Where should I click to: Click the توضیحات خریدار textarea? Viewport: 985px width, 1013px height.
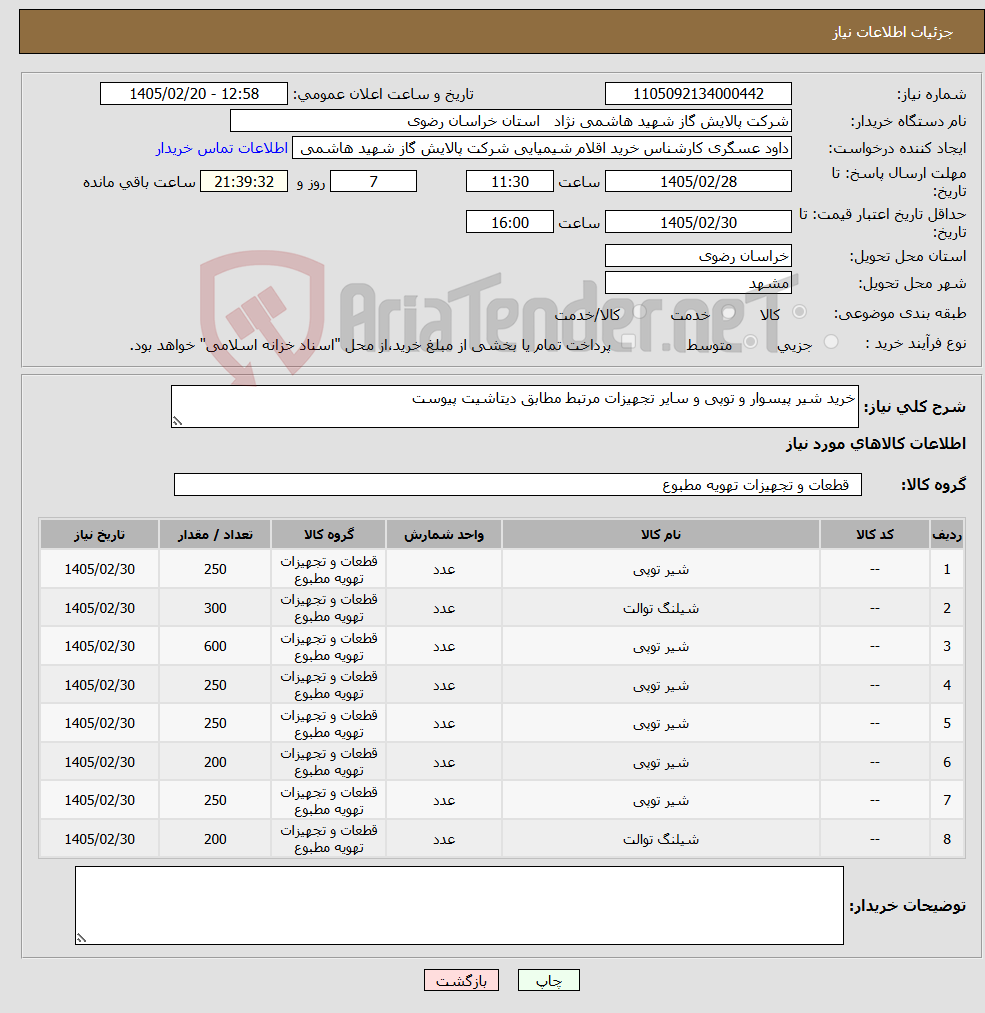459,905
